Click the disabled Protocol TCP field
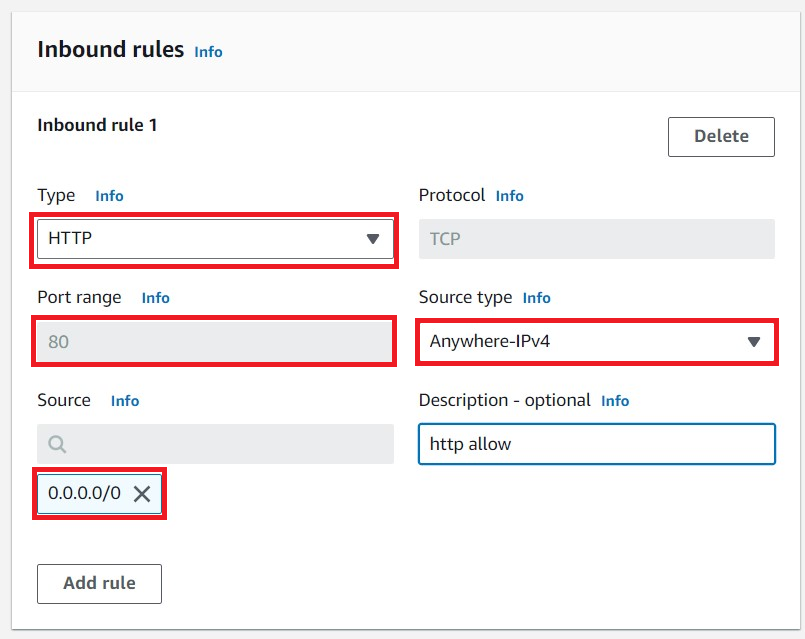The height and width of the screenshot is (639, 805). pyautogui.click(x=596, y=239)
